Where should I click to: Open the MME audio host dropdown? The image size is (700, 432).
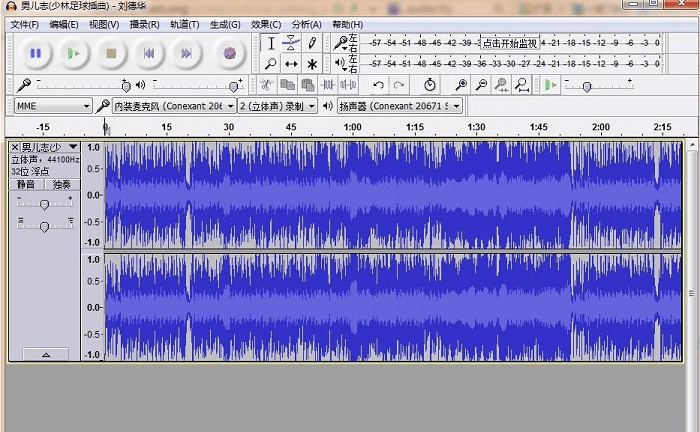pyautogui.click(x=53, y=105)
